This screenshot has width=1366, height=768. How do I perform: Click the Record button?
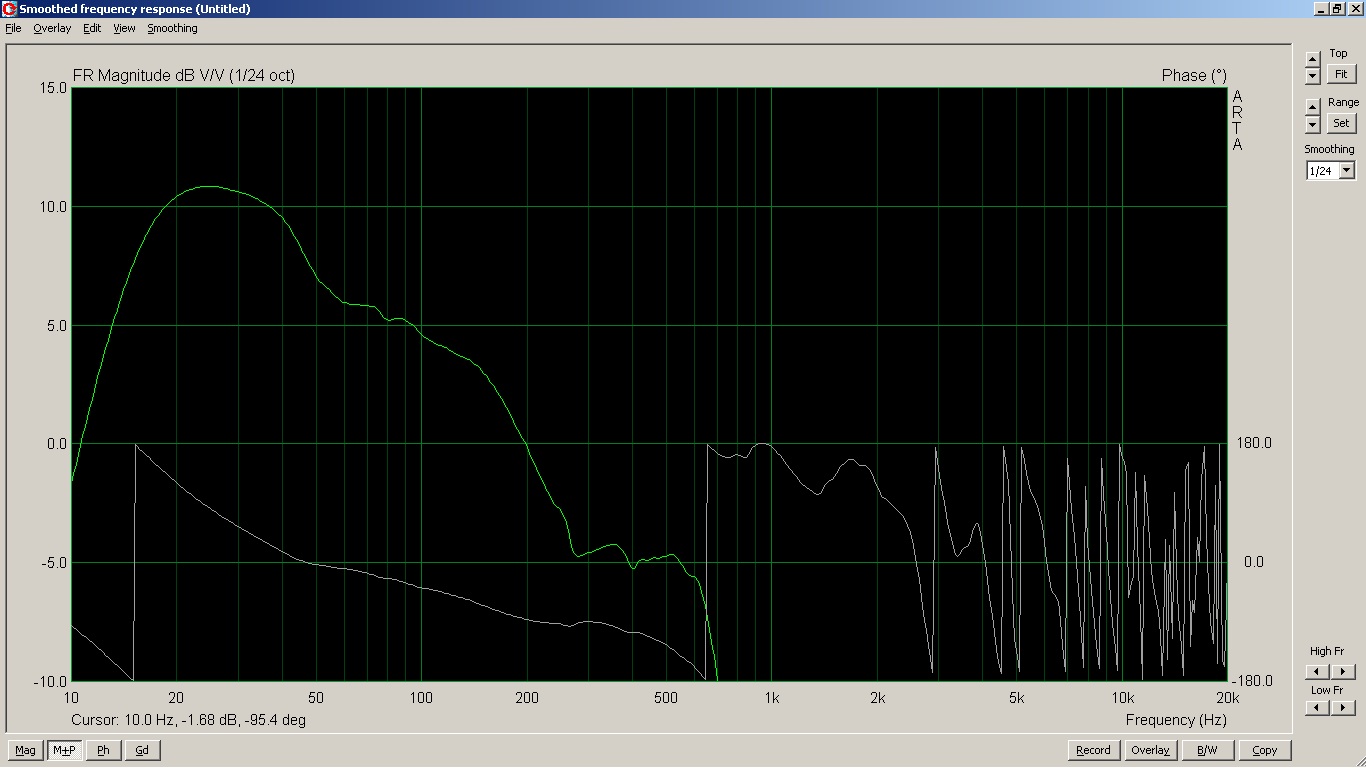pos(1093,750)
